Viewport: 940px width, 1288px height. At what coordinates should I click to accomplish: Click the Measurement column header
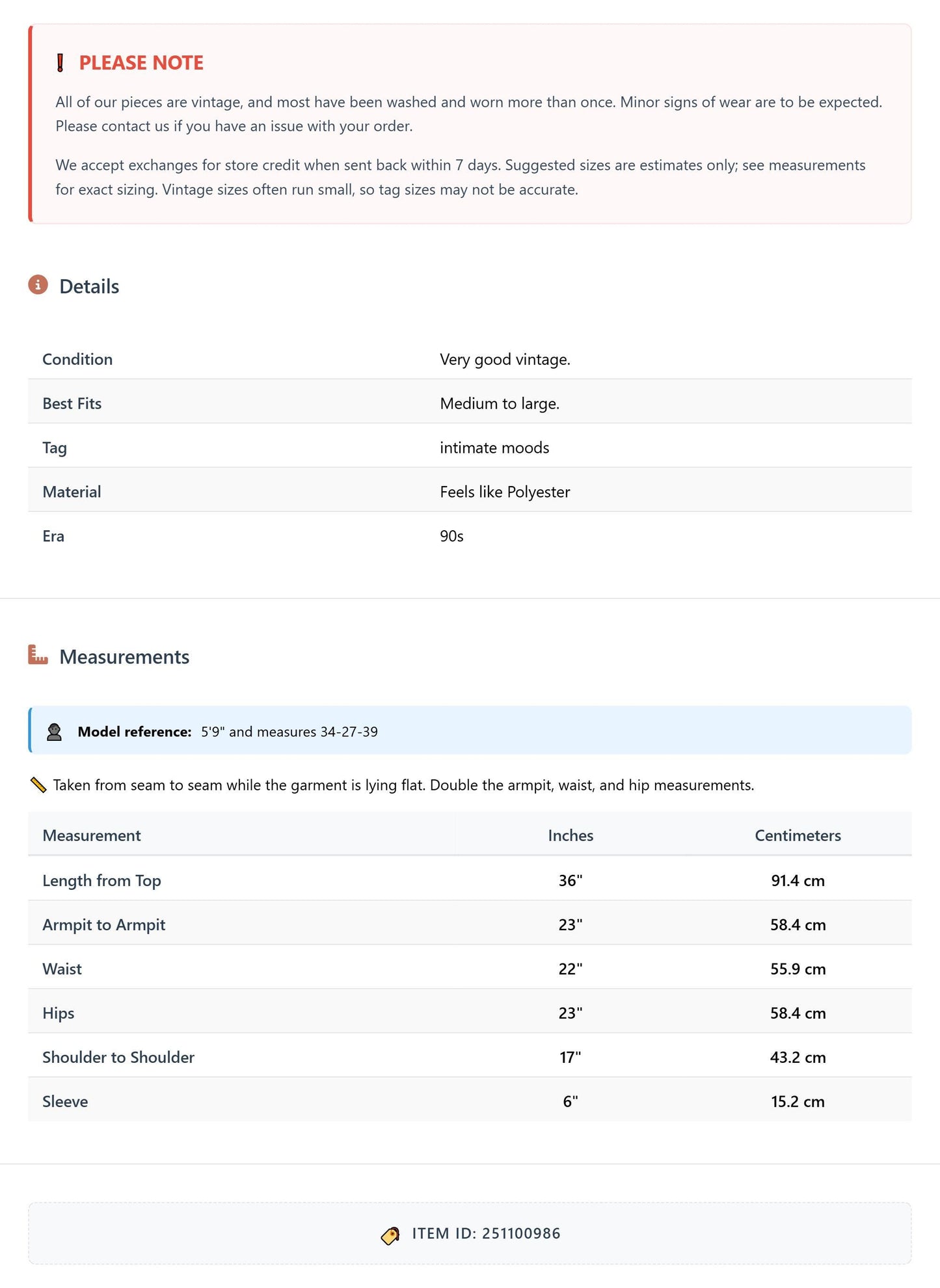[x=92, y=835]
